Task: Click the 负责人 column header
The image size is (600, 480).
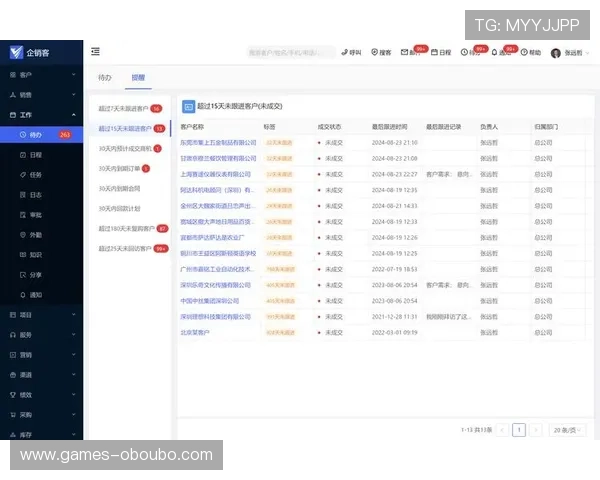Action: tap(489, 127)
